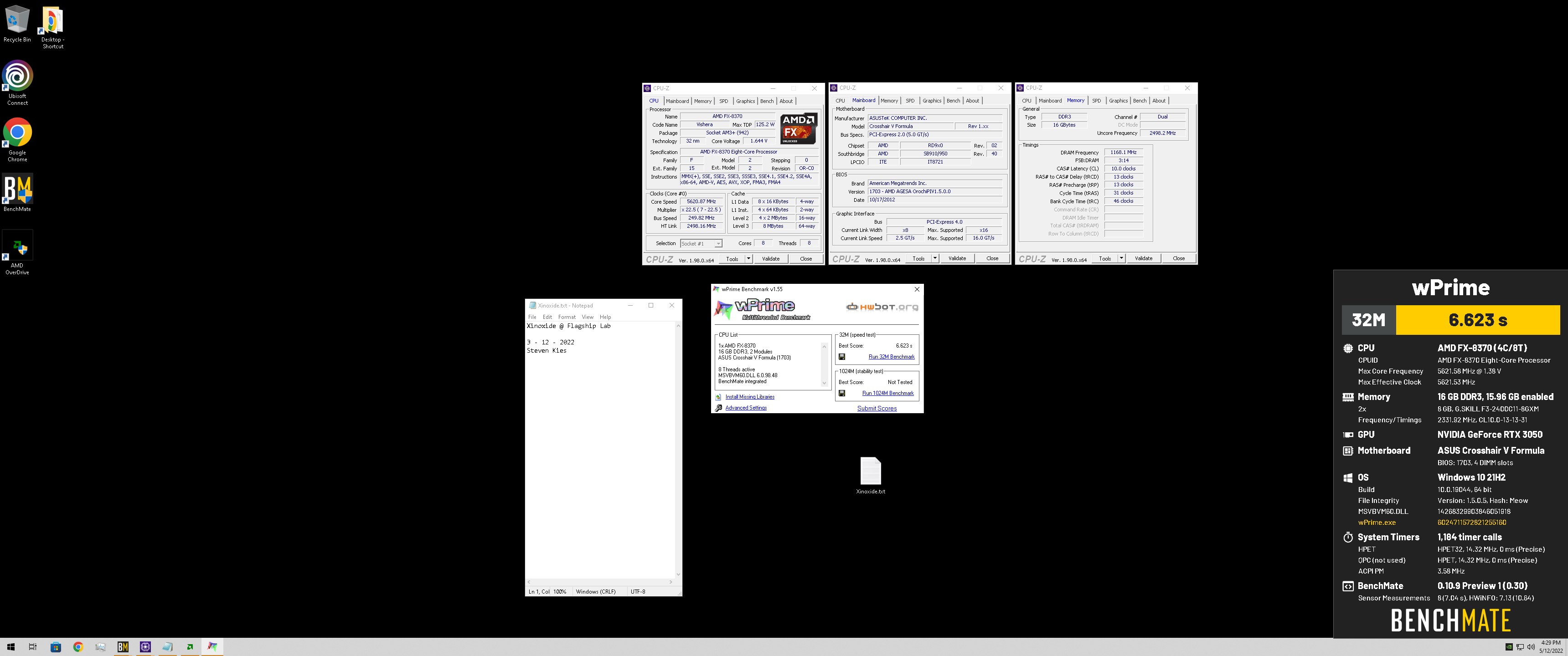This screenshot has width=1568, height=656.
Task: Switch to wPrime in the taskbar
Action: point(212,647)
